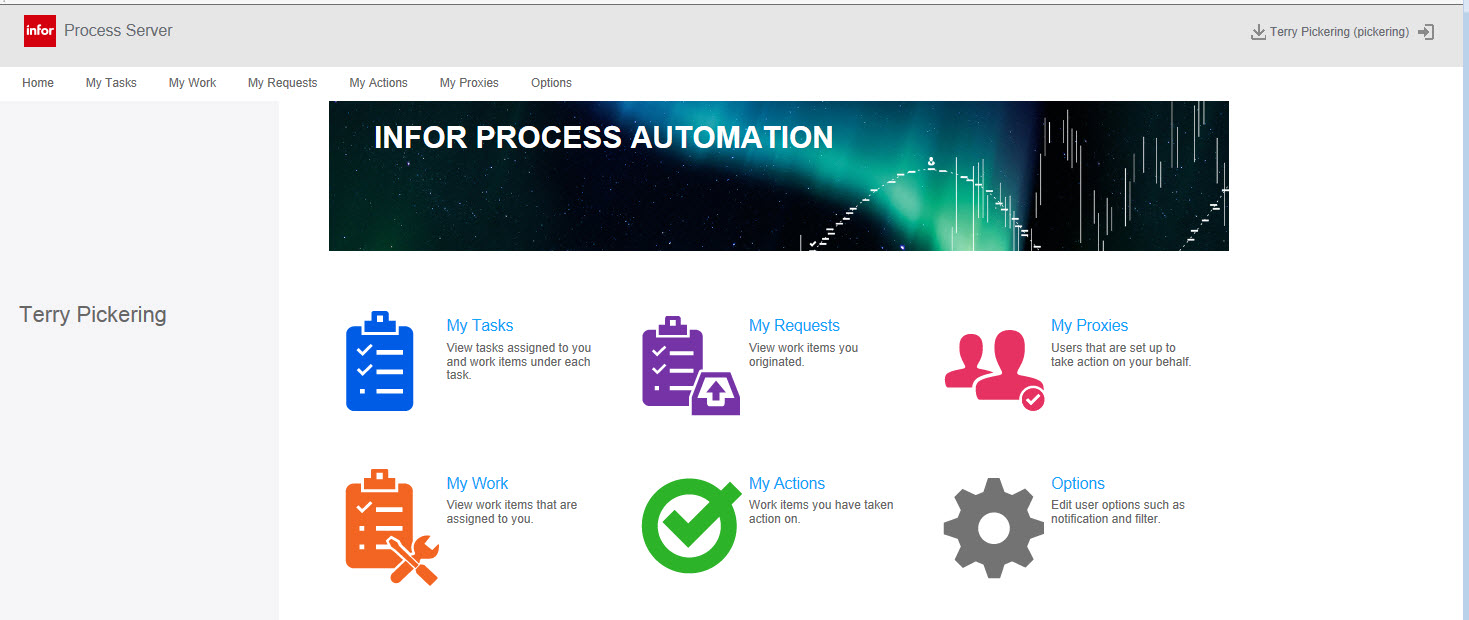Open My Work in the navigation bar
The height and width of the screenshot is (620, 1469).
(192, 83)
